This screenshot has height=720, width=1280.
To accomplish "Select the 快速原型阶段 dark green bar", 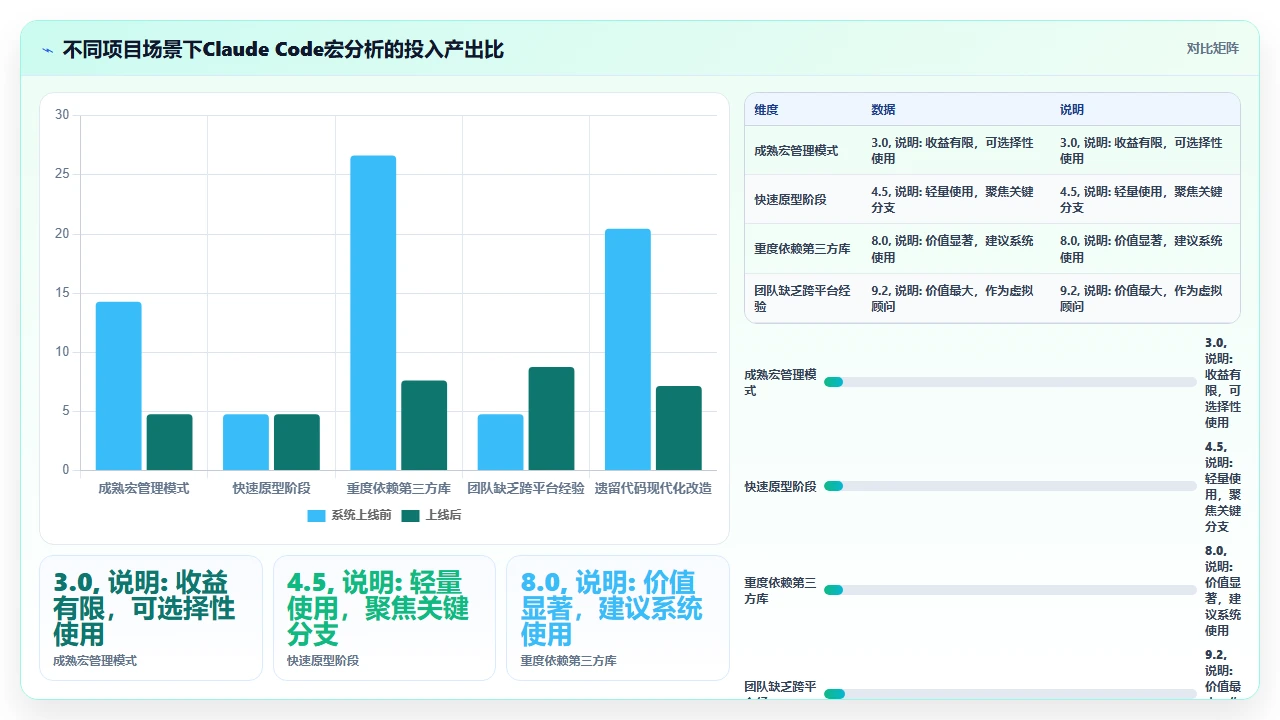I will pos(297,442).
